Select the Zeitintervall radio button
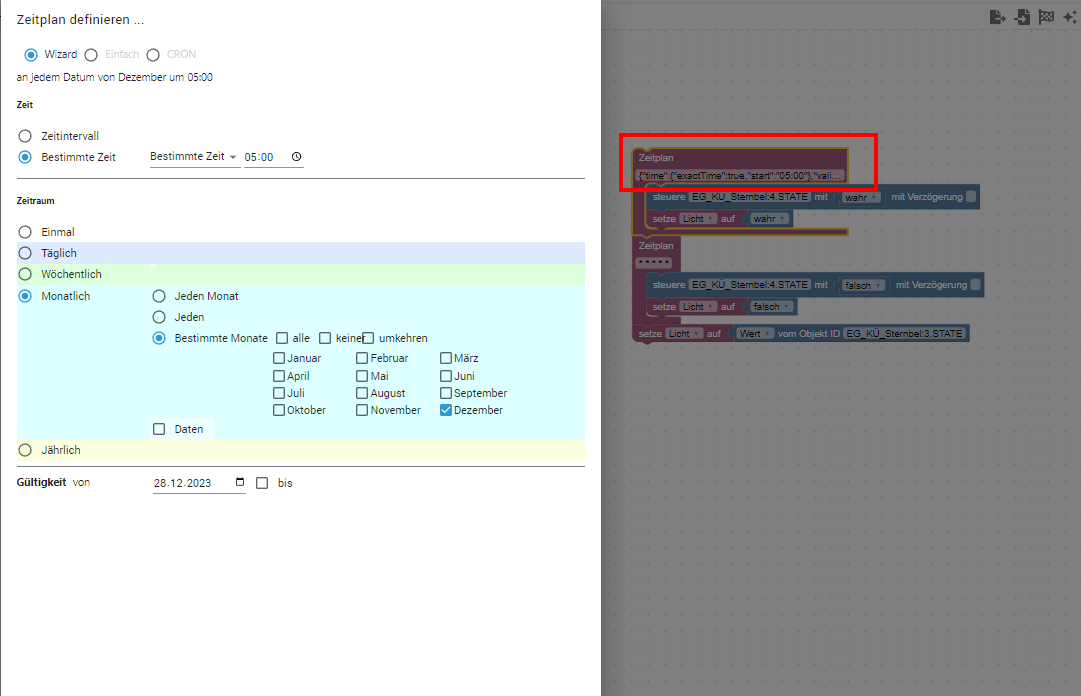This screenshot has height=696, width=1081. pyautogui.click(x=26, y=136)
